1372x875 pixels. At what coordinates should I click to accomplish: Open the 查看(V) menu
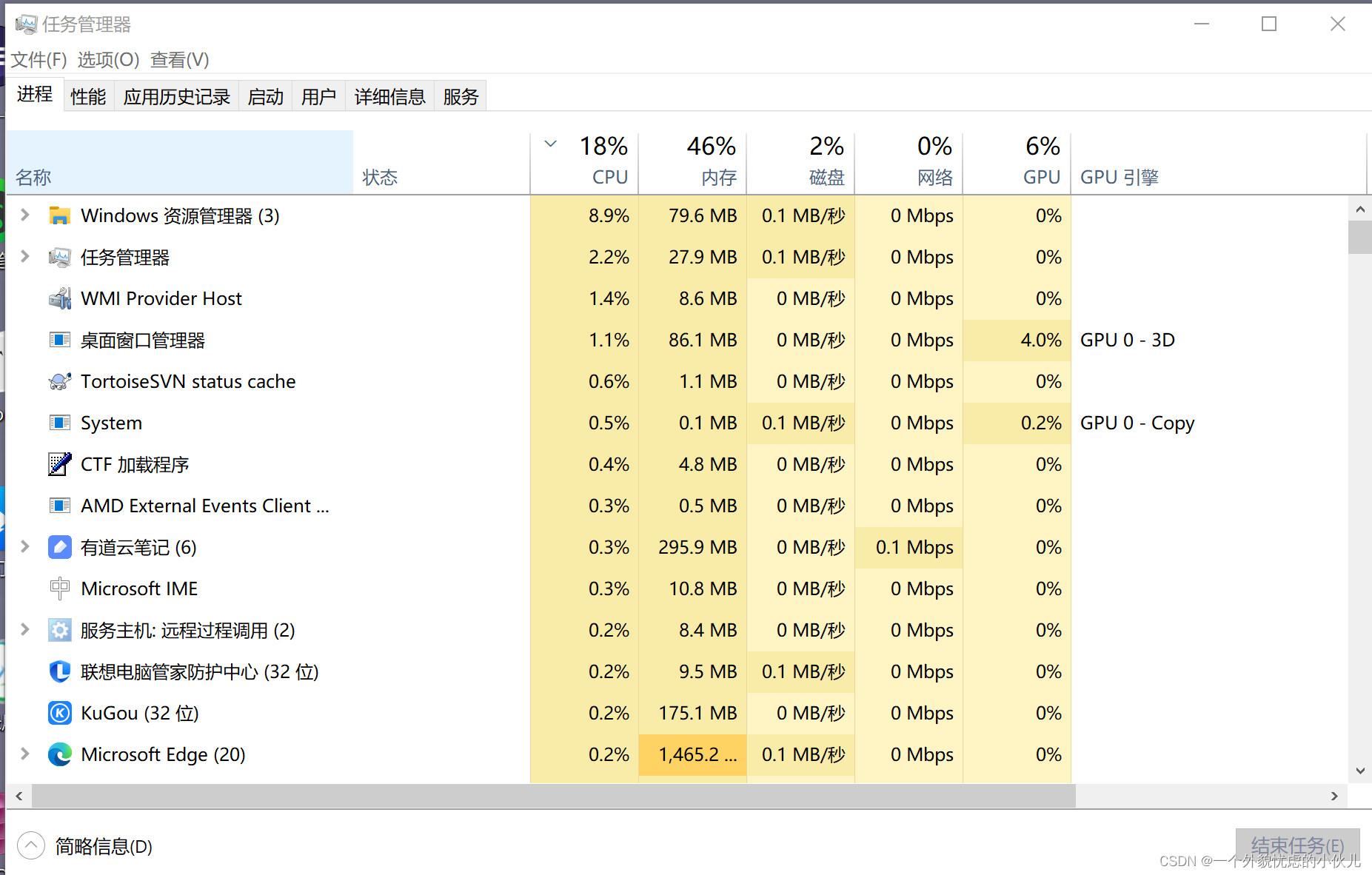point(180,59)
